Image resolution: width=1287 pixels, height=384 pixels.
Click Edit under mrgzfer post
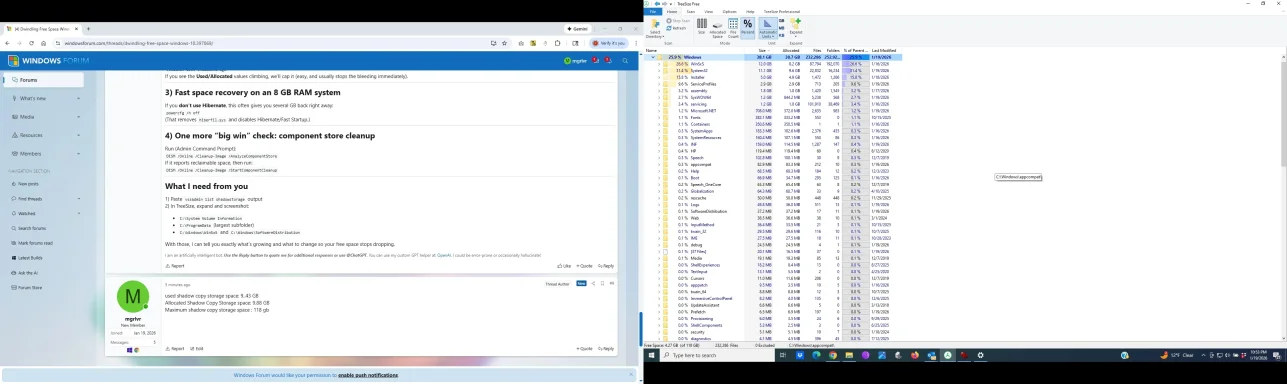coord(196,348)
